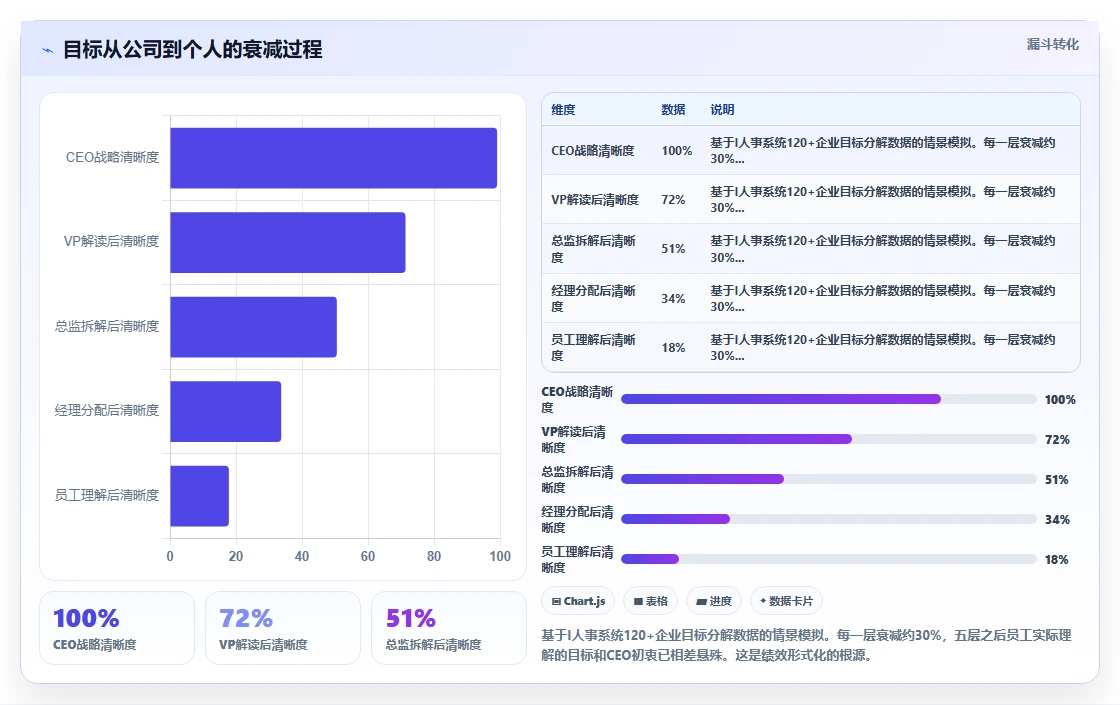Click the 漏斗转化 tag in header
This screenshot has width=1120, height=705.
point(1052,44)
